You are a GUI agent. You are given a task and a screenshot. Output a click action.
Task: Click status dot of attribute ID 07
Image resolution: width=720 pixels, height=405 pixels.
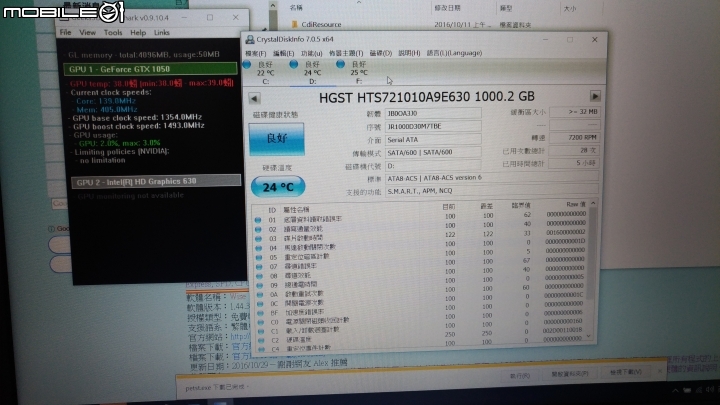[259, 267]
